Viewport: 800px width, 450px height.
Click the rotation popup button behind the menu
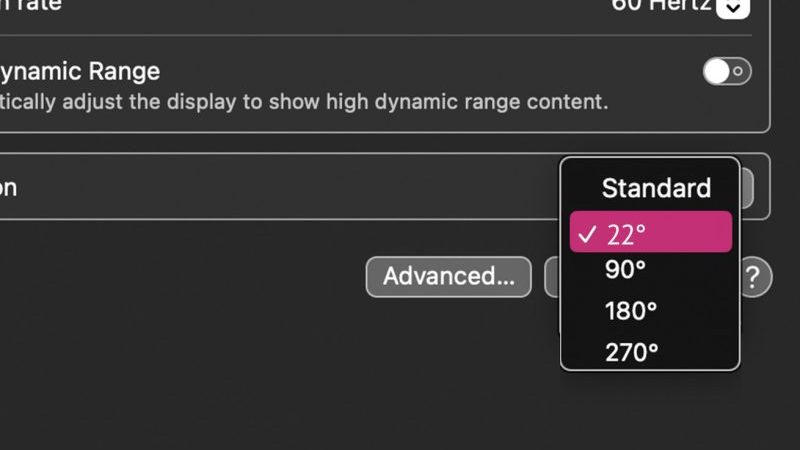(x=746, y=188)
